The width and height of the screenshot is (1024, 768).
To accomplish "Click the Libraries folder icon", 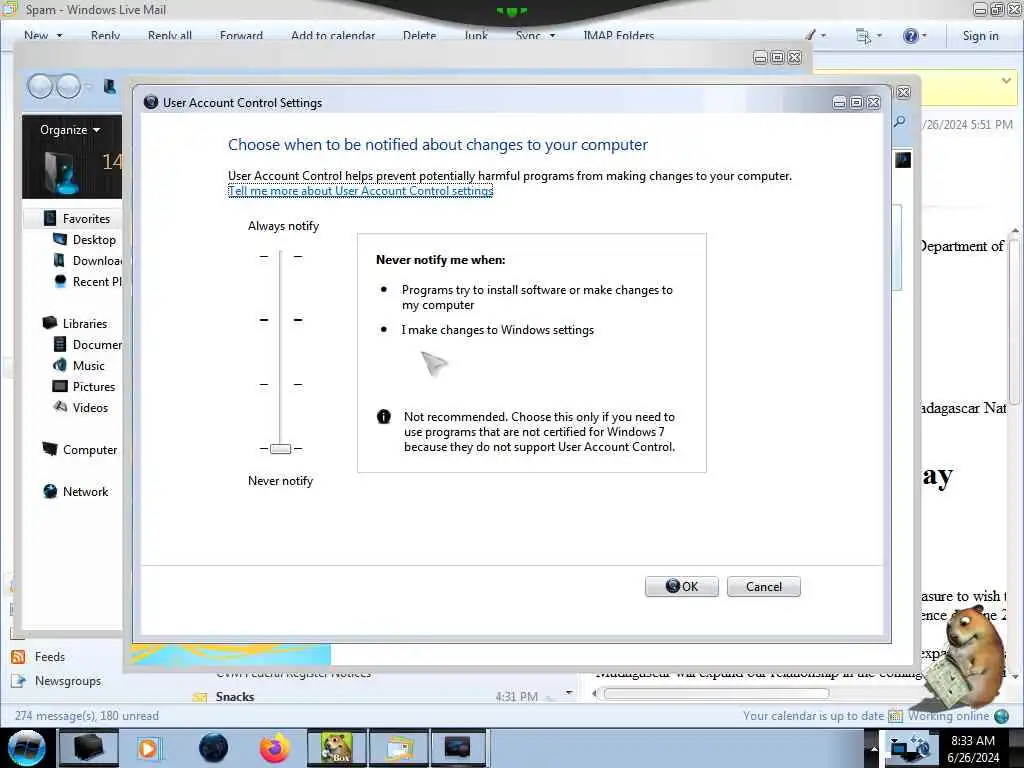I will pos(50,323).
